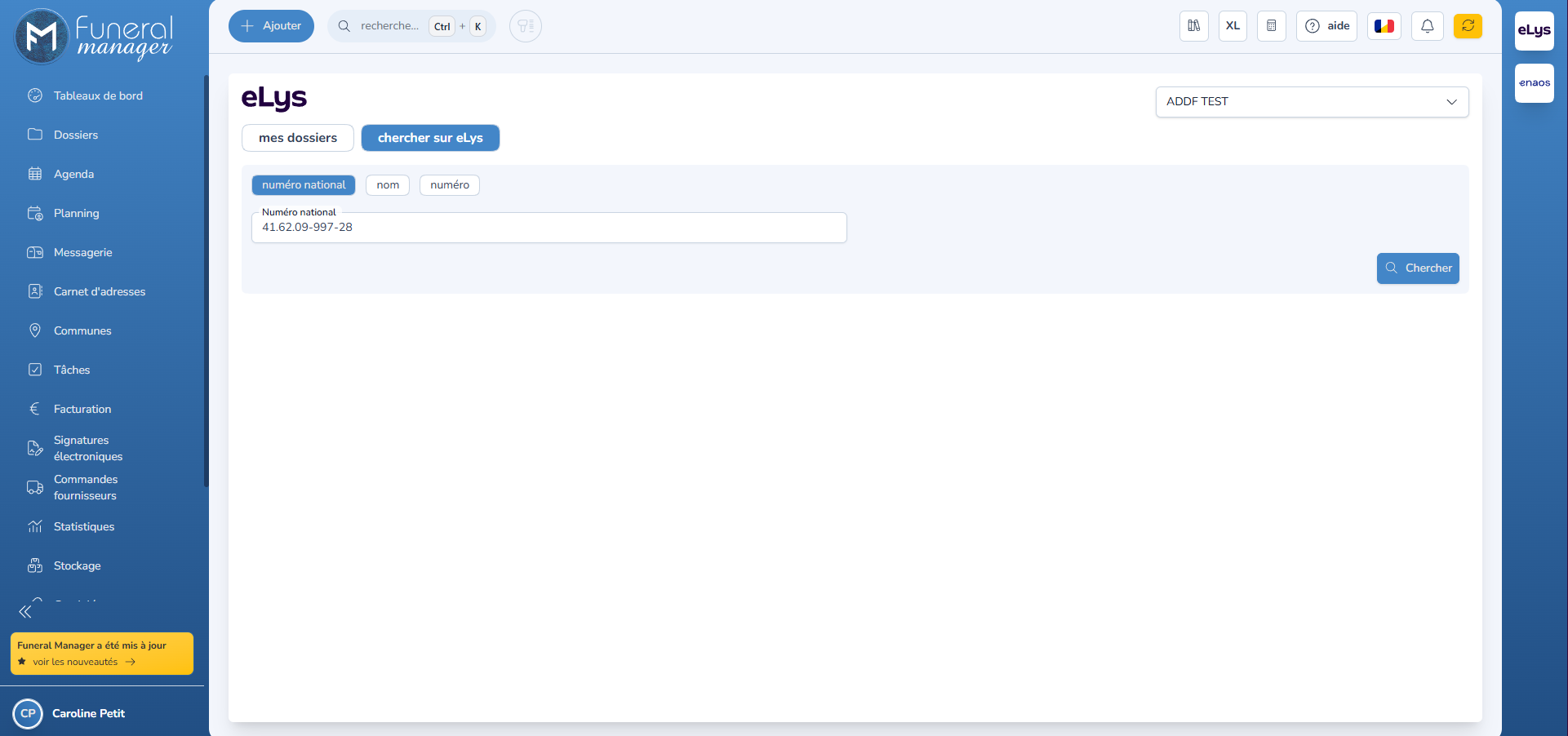
Task: Open the Tâches checklist icon
Action: click(x=35, y=370)
